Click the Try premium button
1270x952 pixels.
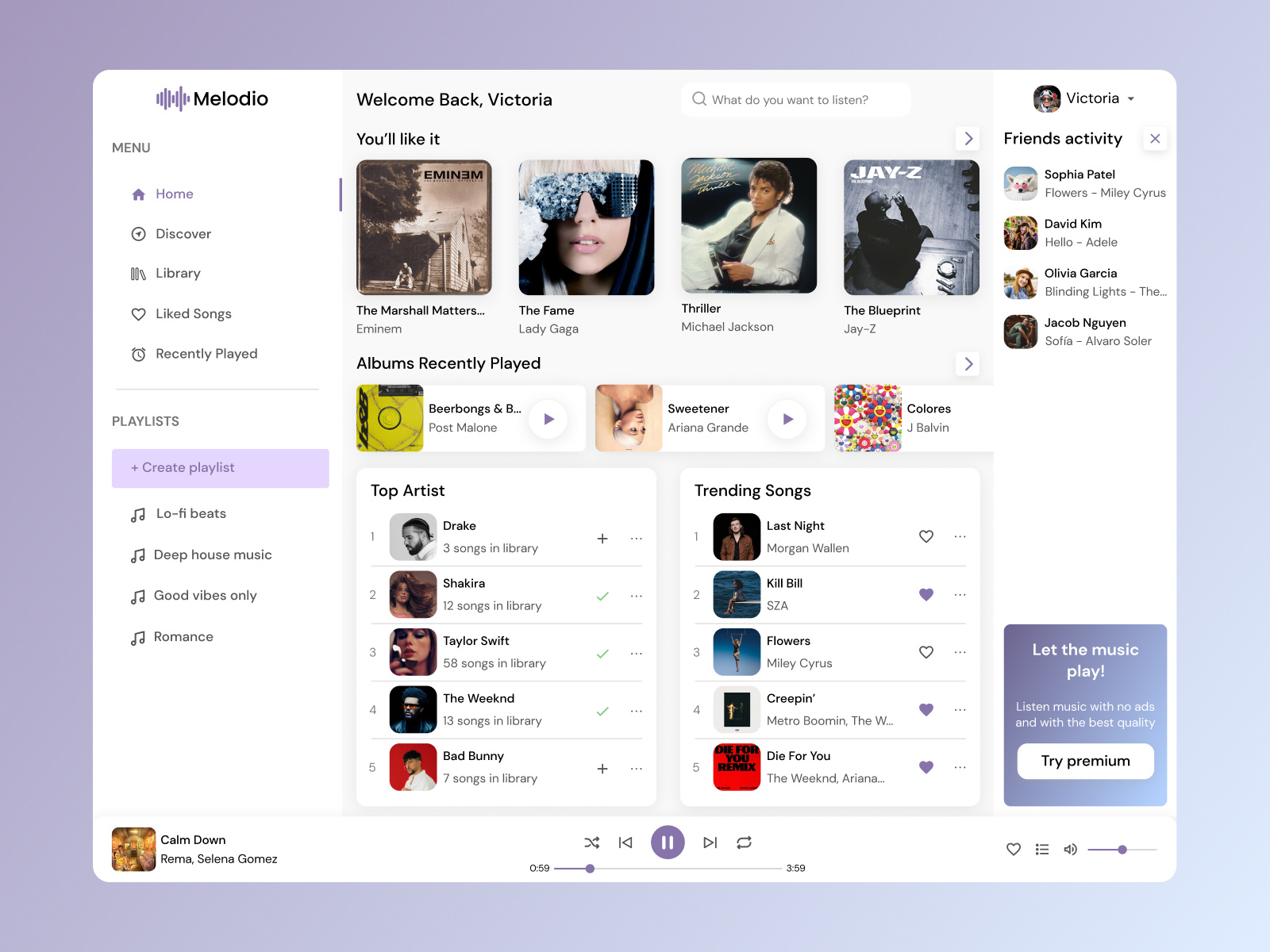(1085, 761)
